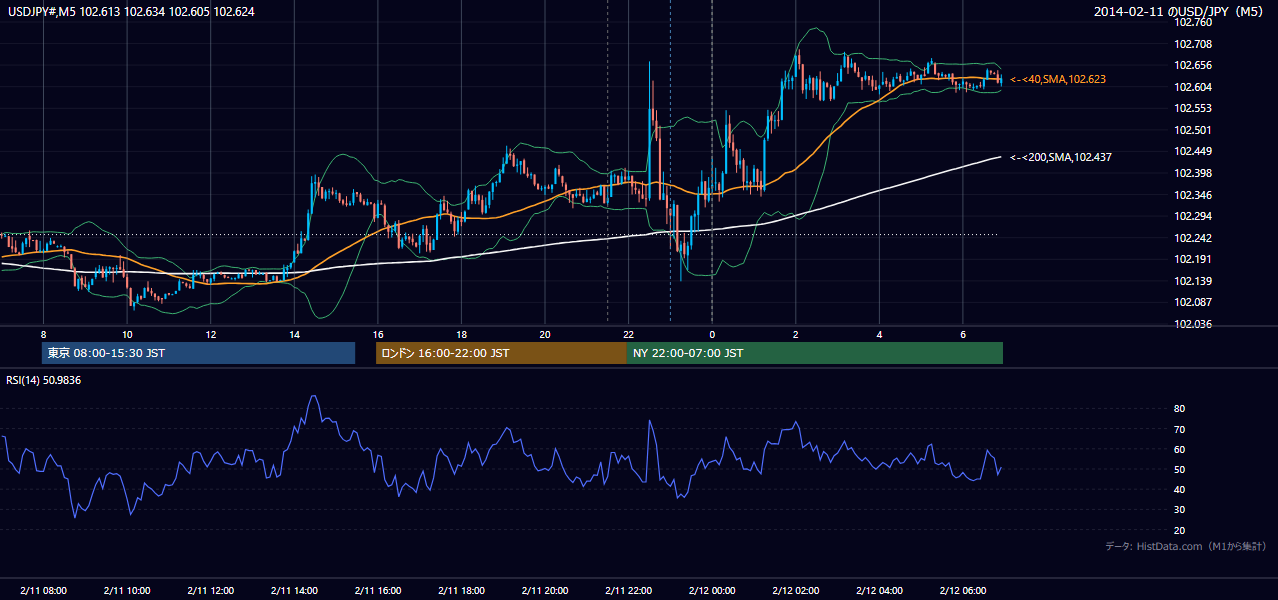Click price axis value 102.191
Viewport: 1278px width, 600px height.
(x=1195, y=259)
